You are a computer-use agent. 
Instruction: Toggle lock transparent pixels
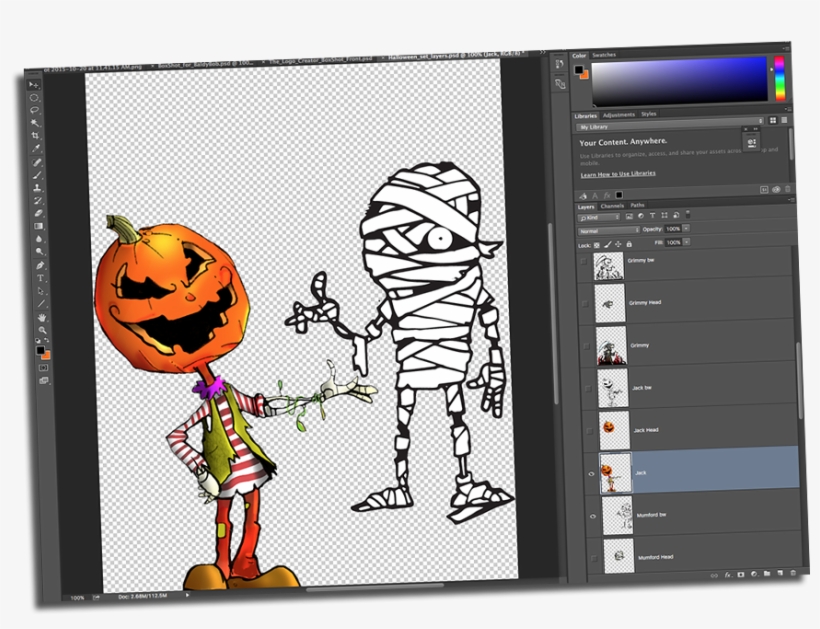click(x=597, y=243)
